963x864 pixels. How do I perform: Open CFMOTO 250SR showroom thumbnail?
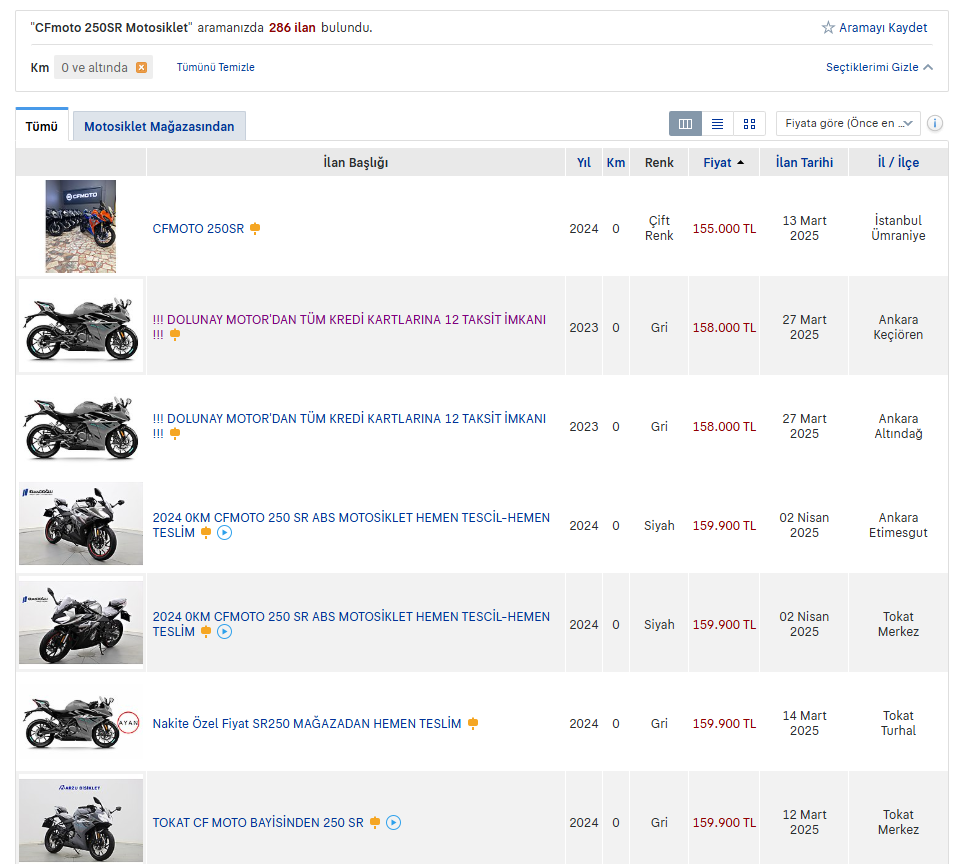pos(80,226)
